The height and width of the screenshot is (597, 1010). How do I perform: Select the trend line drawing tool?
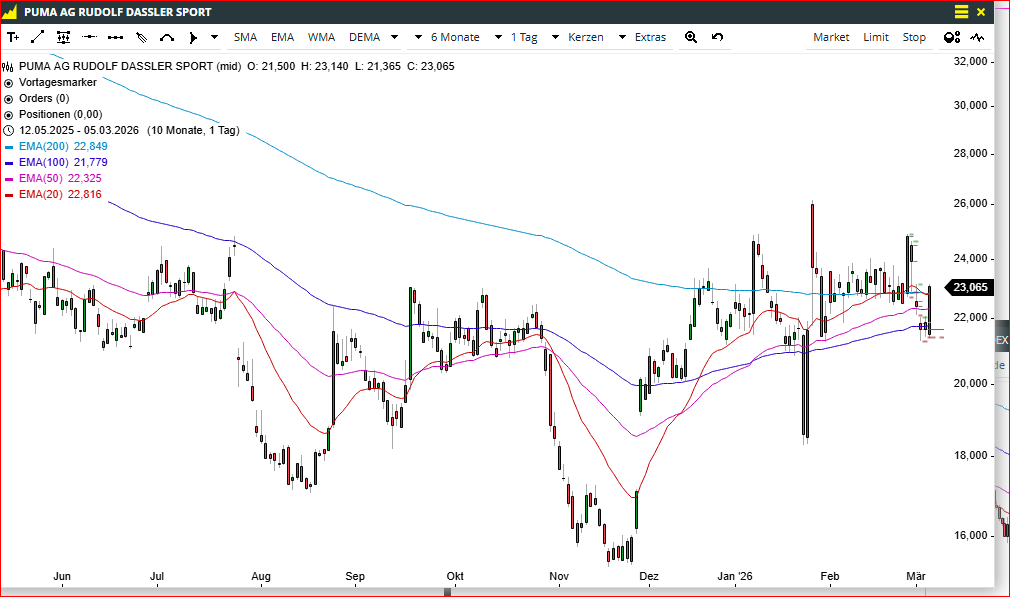38,37
